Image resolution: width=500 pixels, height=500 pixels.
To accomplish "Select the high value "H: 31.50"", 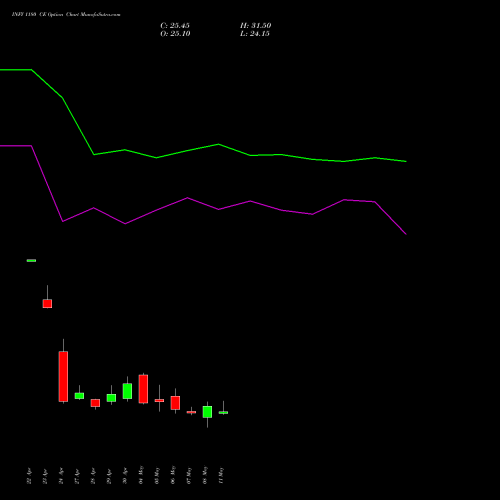I will 256,26.
